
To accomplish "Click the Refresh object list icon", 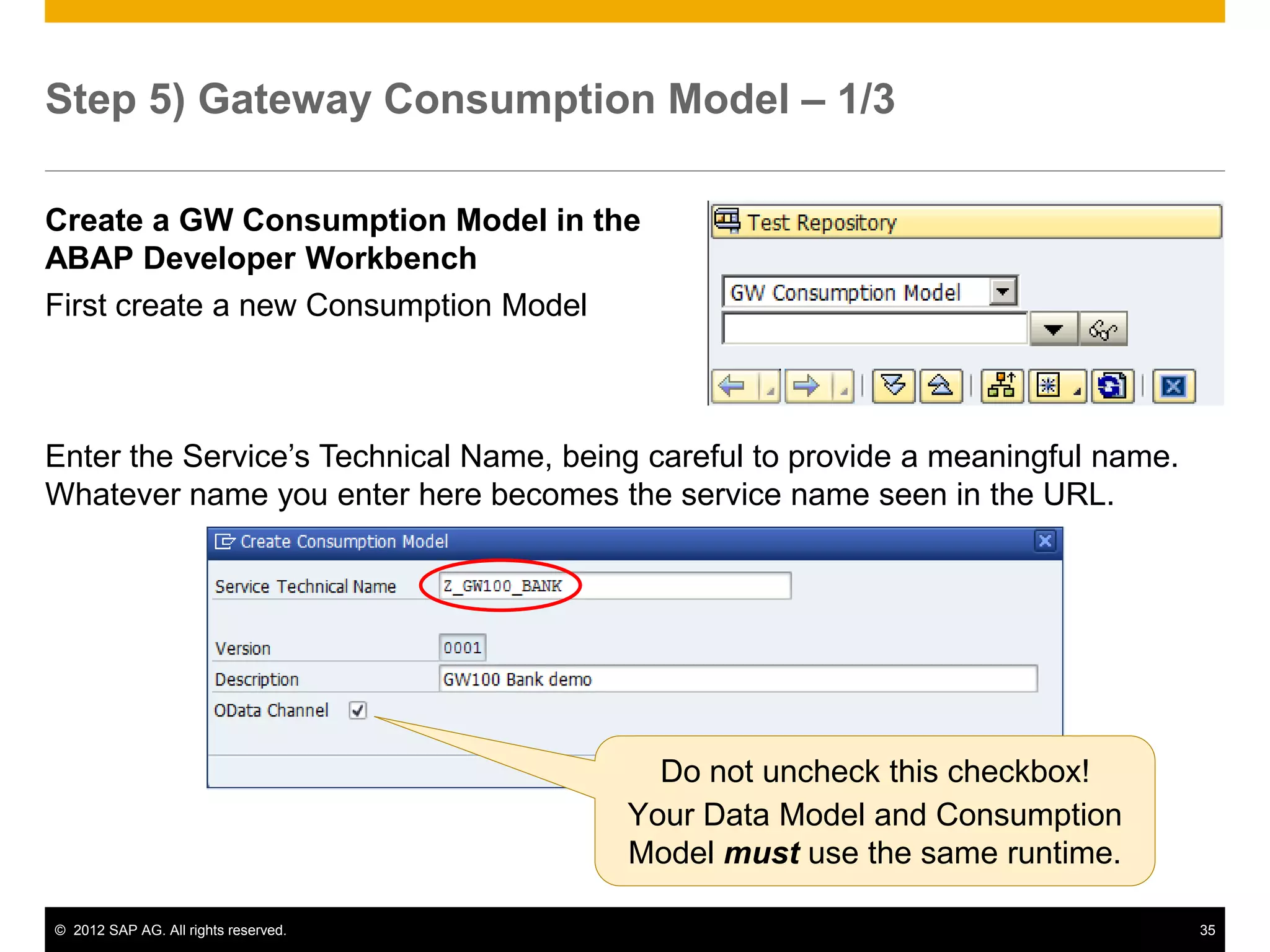I will [1112, 386].
